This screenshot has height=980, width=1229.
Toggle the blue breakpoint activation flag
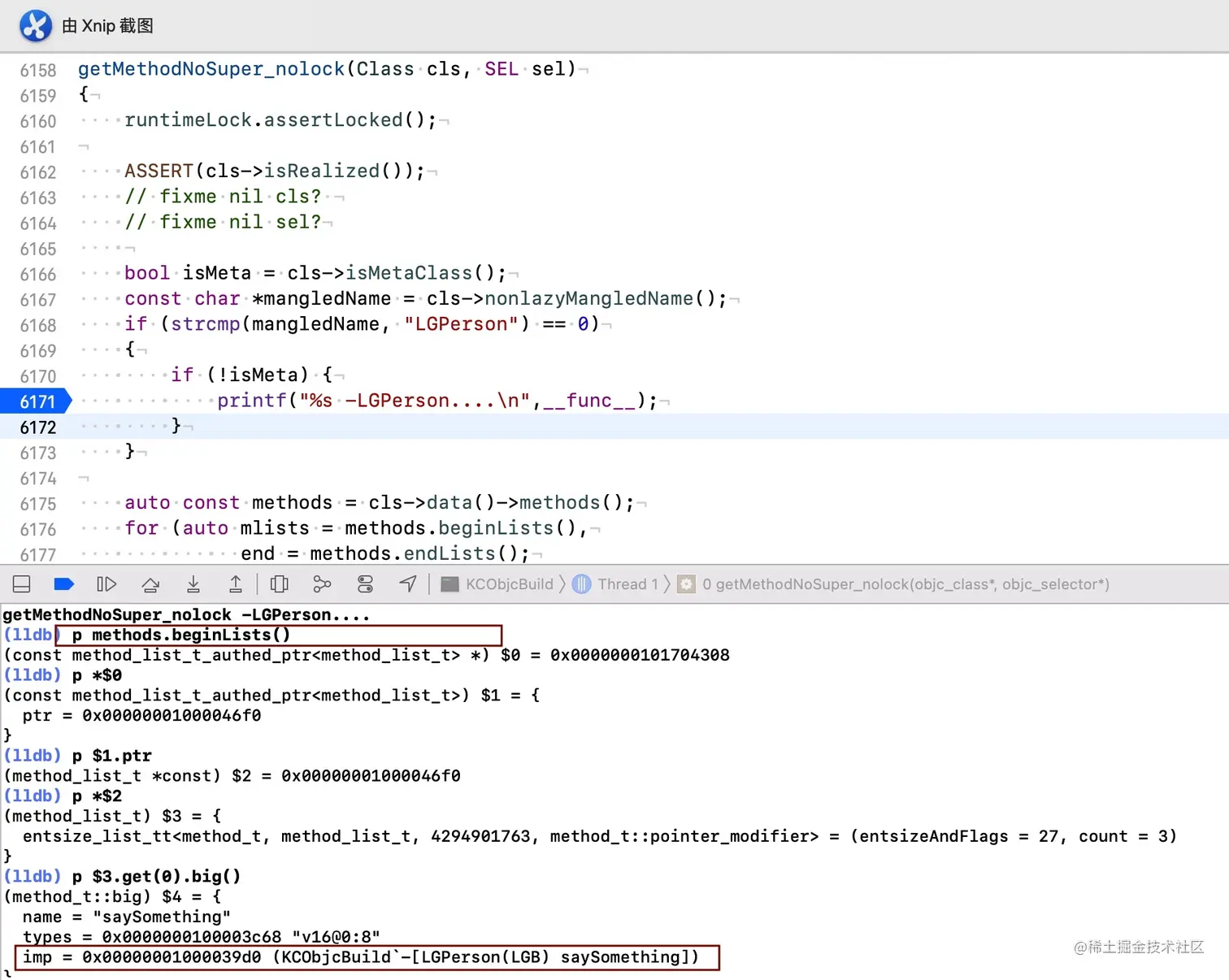pyautogui.click(x=64, y=583)
